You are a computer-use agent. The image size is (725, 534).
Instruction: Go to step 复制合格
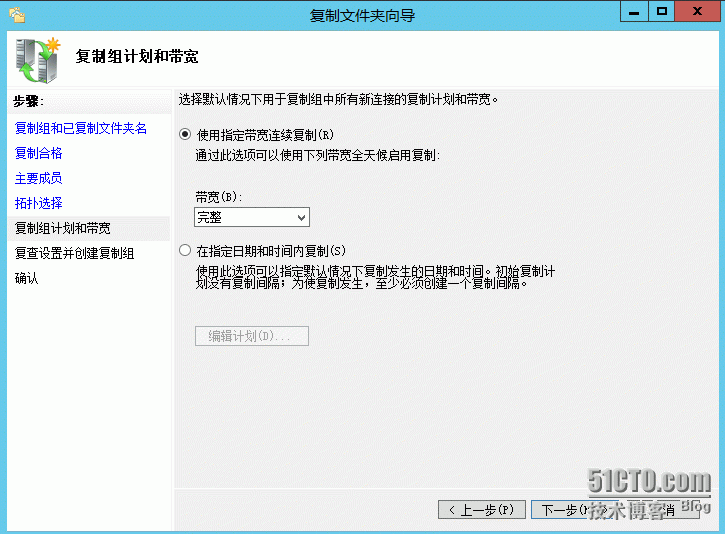[38, 153]
